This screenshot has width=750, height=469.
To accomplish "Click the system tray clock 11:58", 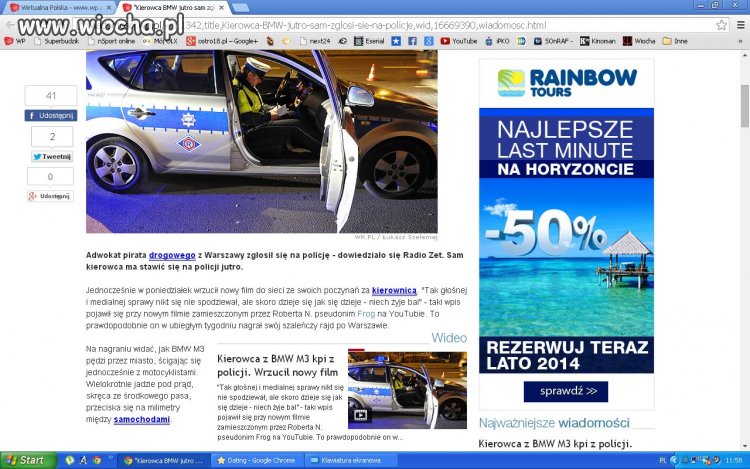I will (x=734, y=460).
